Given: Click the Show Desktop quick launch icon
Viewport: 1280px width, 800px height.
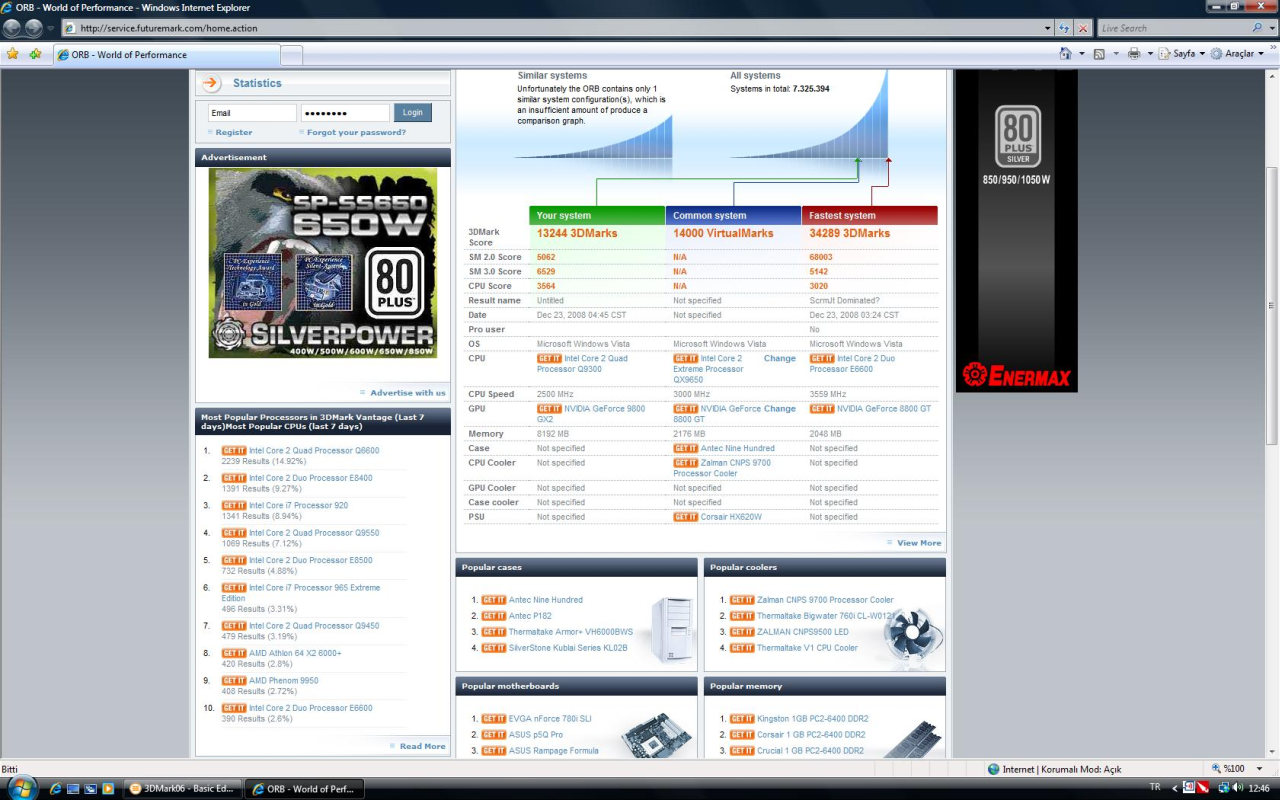Looking at the screenshot, I should pyautogui.click(x=73, y=788).
